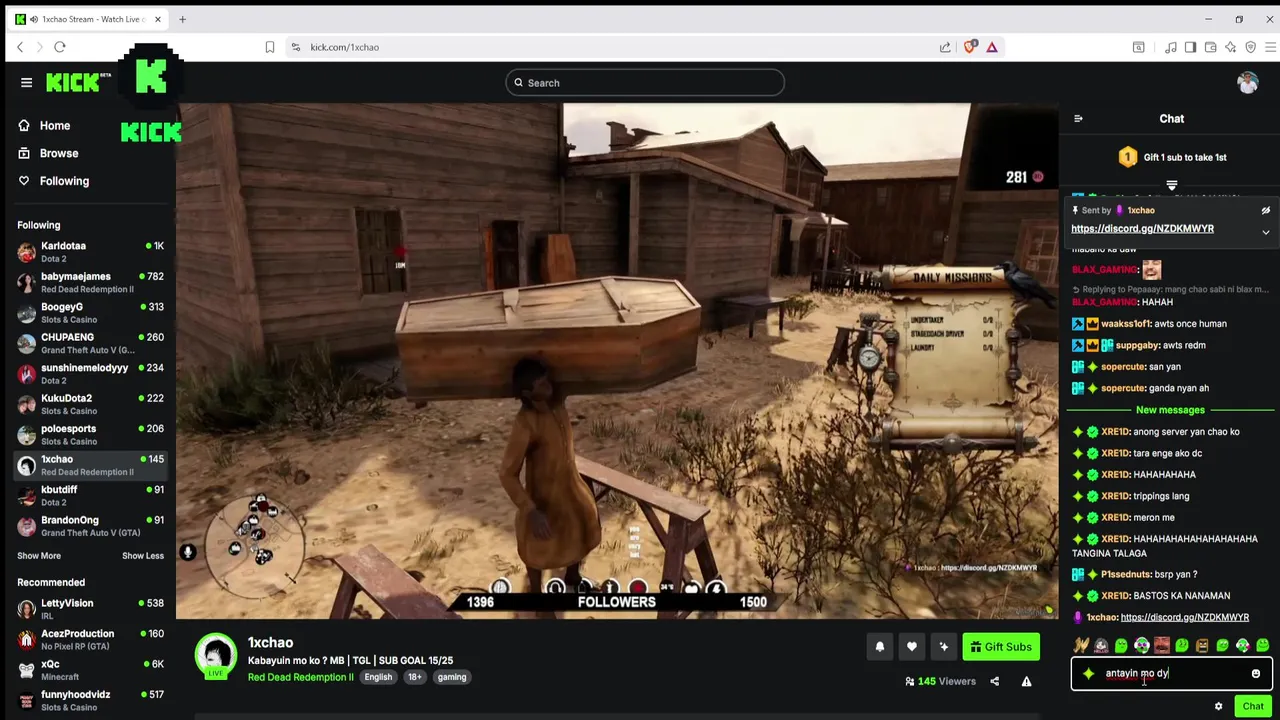Image resolution: width=1280 pixels, height=720 pixels.
Task: Open Brave Shields lion icon
Action: tap(970, 47)
